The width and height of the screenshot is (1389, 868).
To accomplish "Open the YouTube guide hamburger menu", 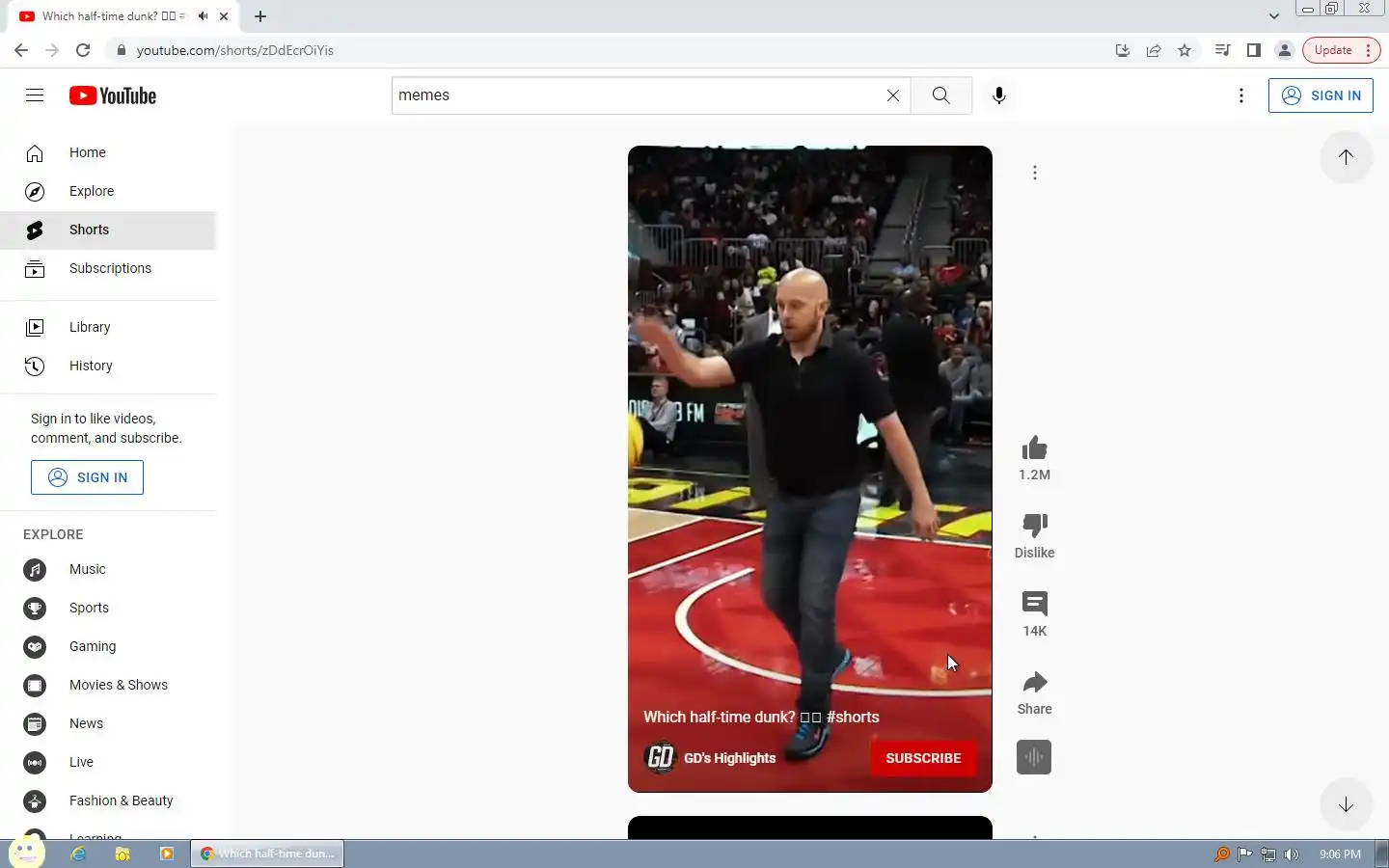I will [35, 95].
